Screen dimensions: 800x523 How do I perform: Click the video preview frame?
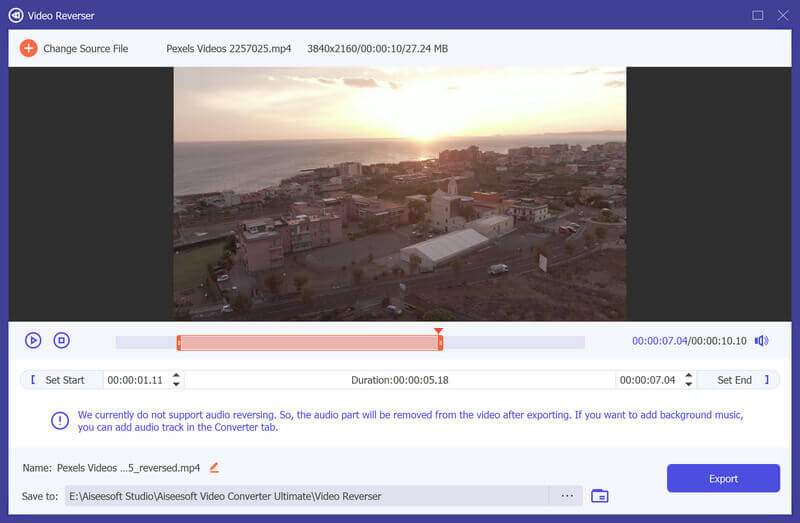point(400,194)
